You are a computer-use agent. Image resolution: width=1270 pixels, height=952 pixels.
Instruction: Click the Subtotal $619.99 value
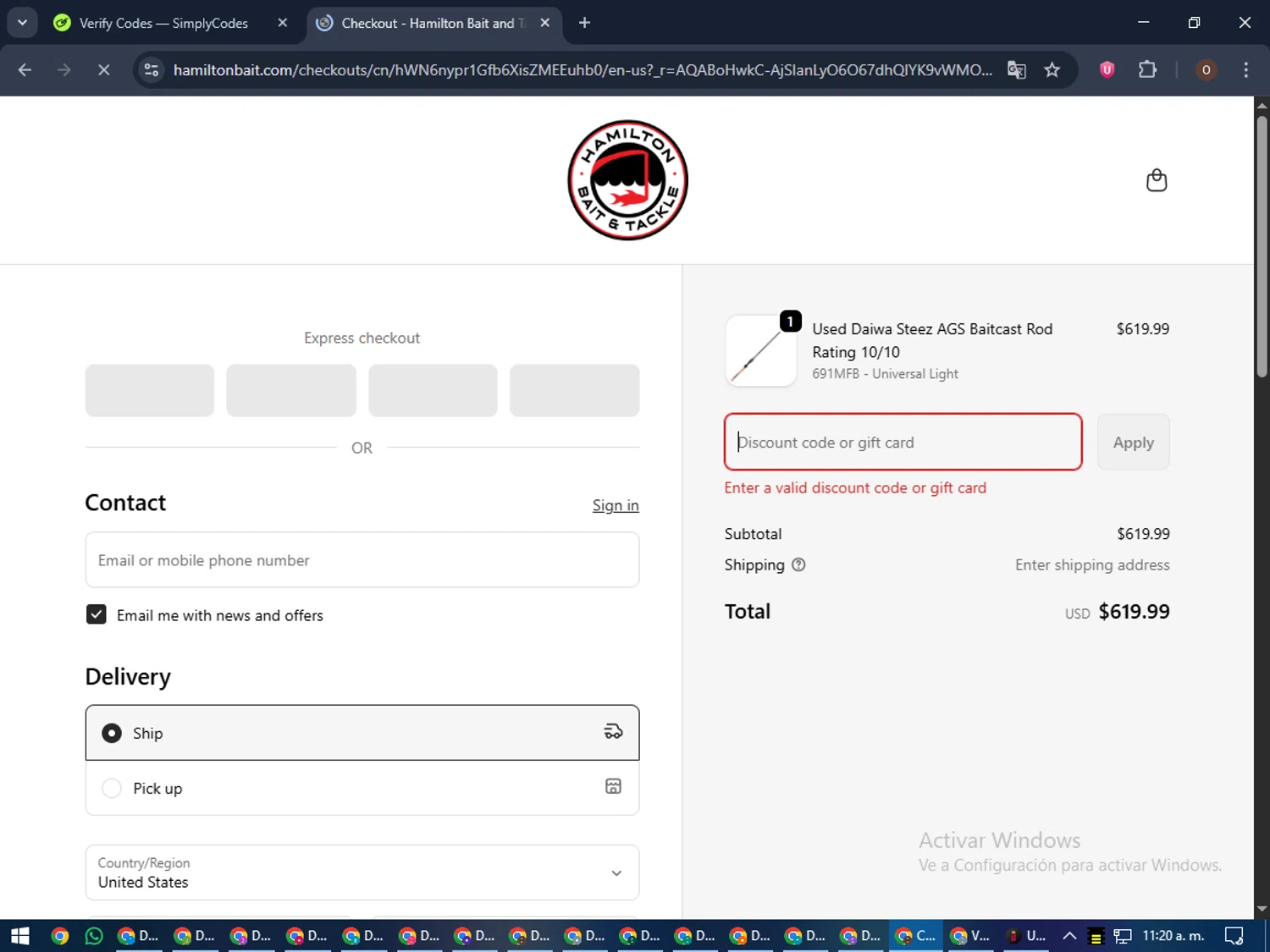(1143, 534)
